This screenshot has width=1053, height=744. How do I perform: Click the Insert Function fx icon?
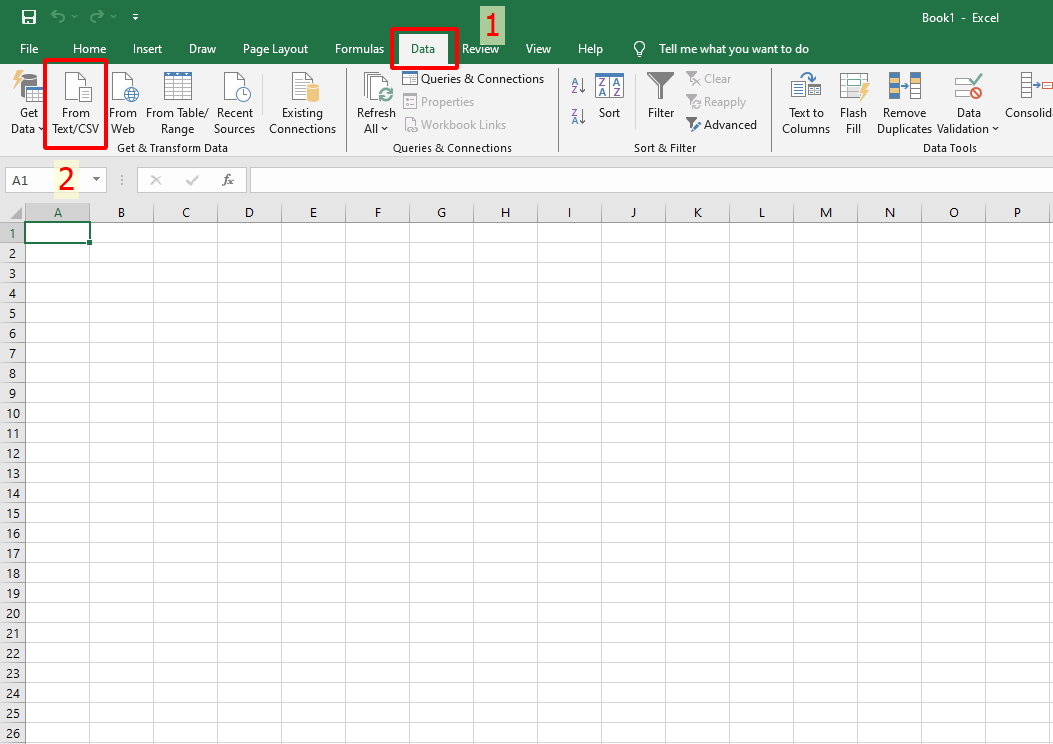(228, 180)
